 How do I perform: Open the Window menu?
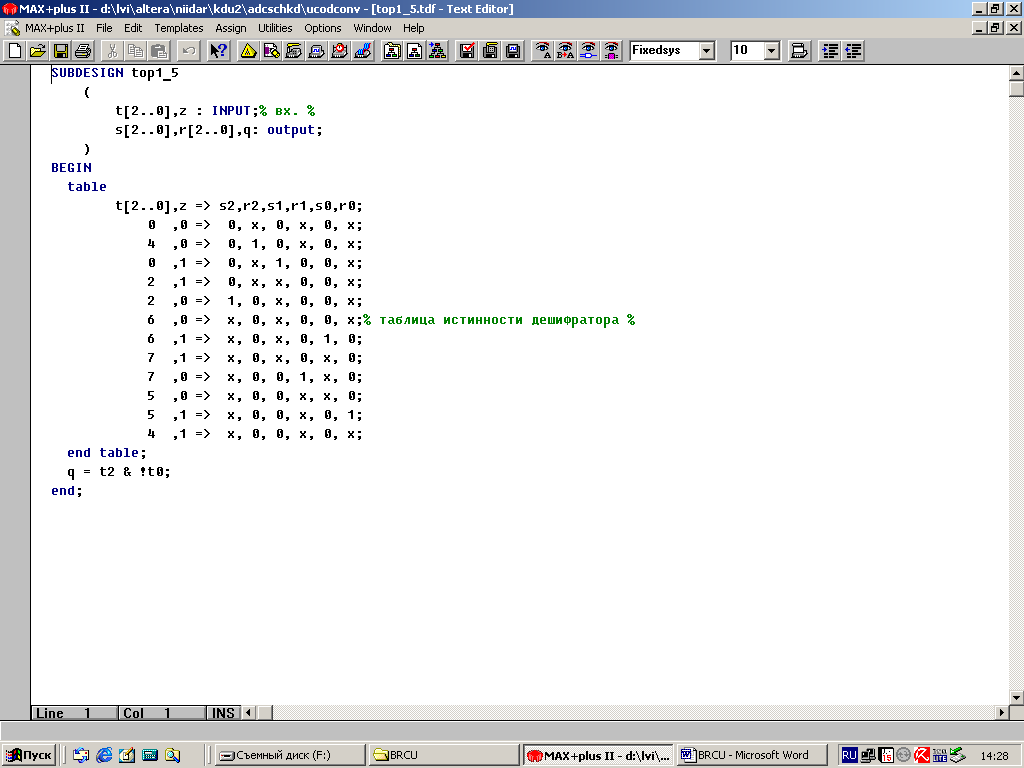[372, 28]
